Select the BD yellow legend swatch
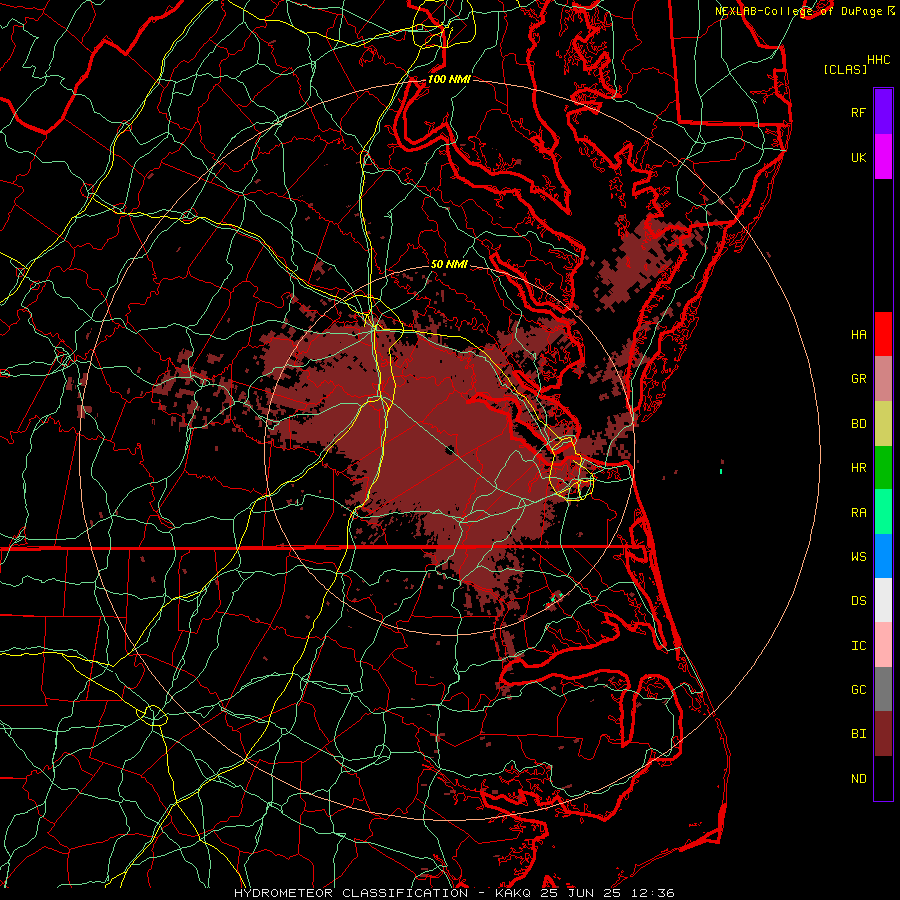This screenshot has height=900, width=900. pyautogui.click(x=883, y=423)
